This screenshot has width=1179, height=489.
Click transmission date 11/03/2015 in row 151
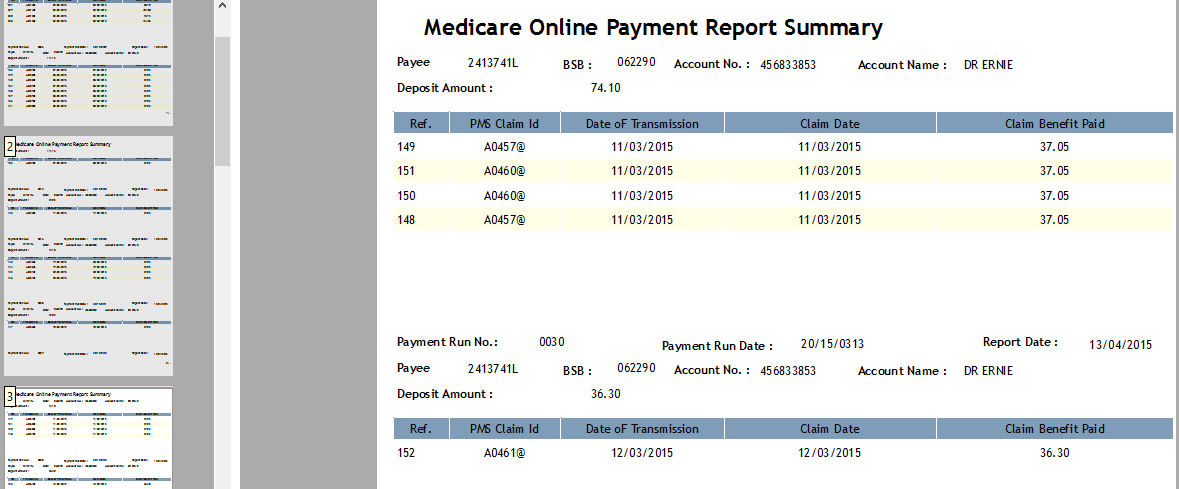642,171
